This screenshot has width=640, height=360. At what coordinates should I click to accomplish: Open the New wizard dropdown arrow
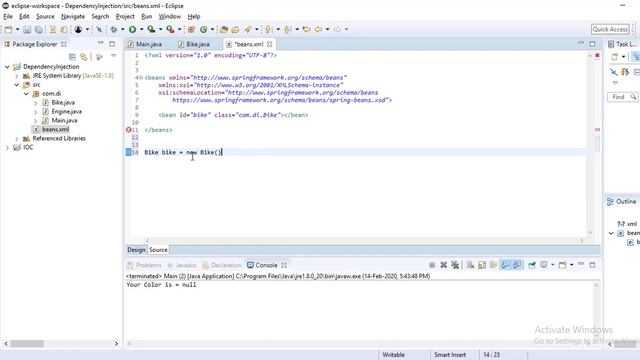(x=17, y=29)
